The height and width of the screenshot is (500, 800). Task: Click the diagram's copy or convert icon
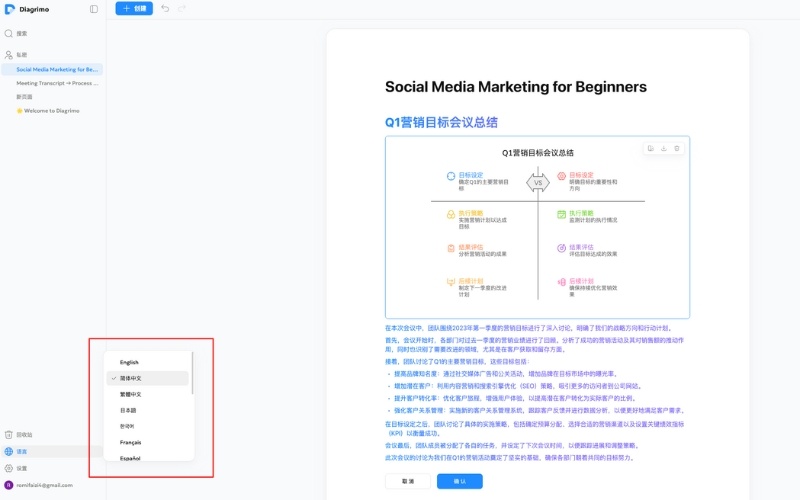click(x=651, y=148)
